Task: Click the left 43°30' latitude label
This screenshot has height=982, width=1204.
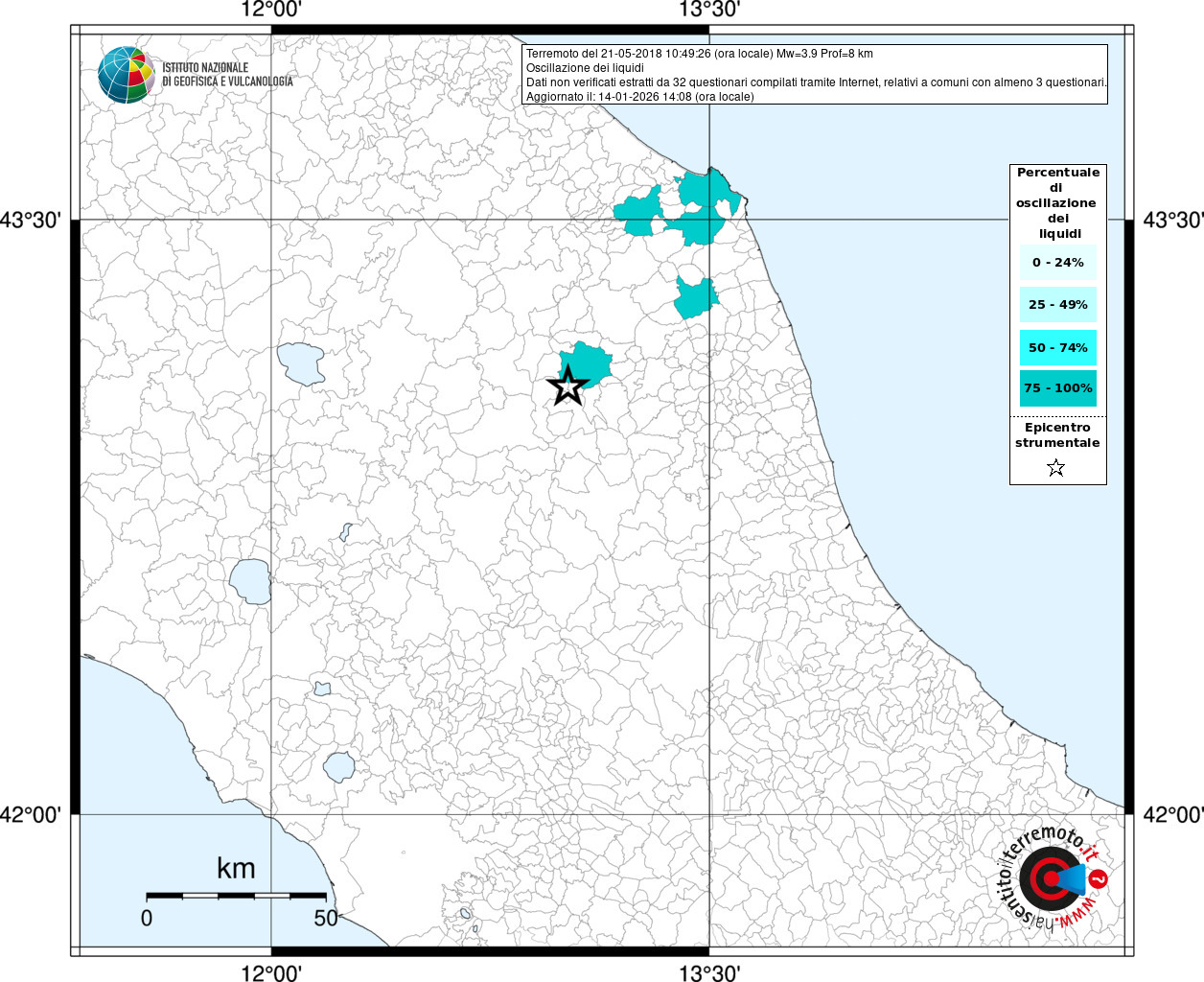Action: [31, 221]
